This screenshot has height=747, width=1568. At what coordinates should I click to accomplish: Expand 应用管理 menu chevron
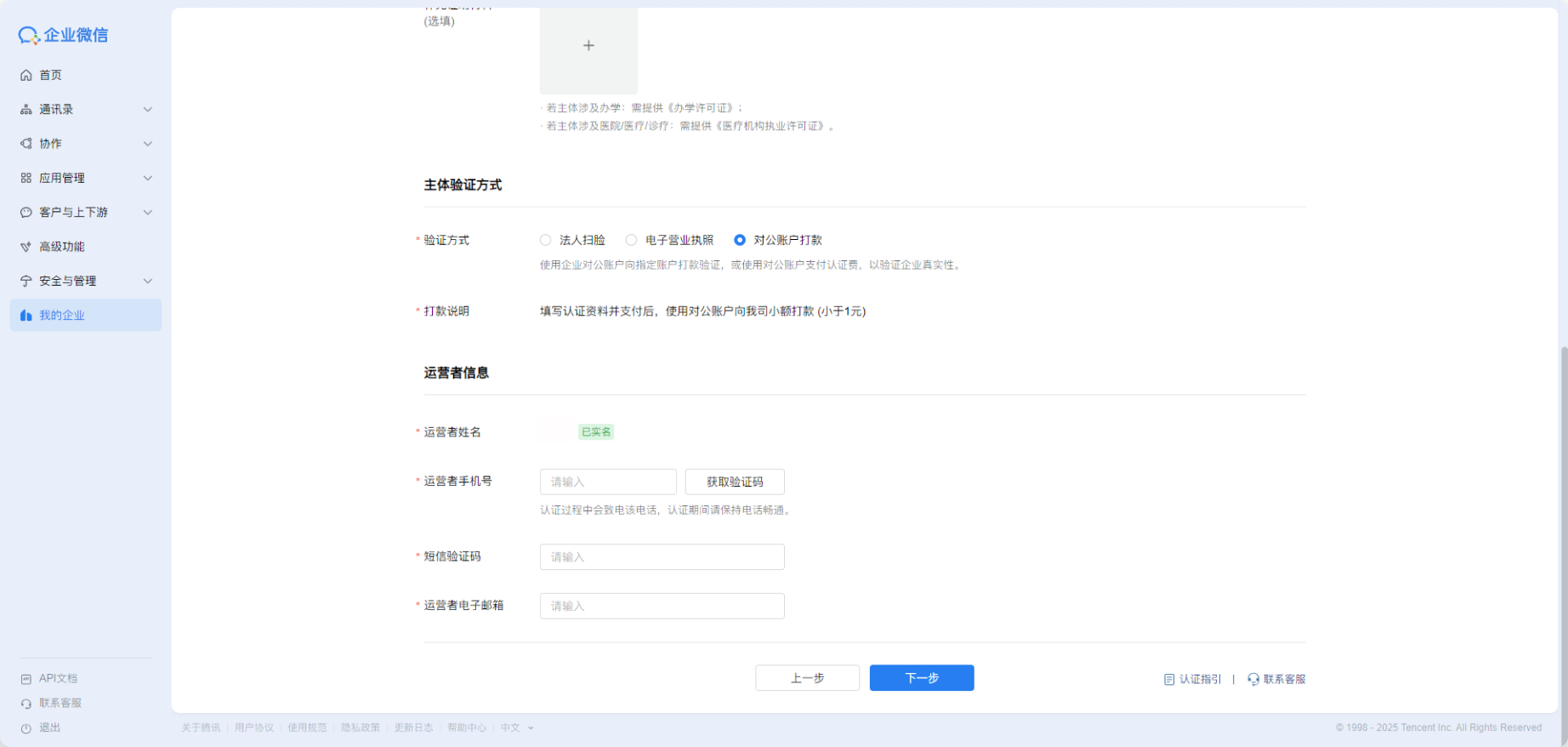[x=148, y=179]
